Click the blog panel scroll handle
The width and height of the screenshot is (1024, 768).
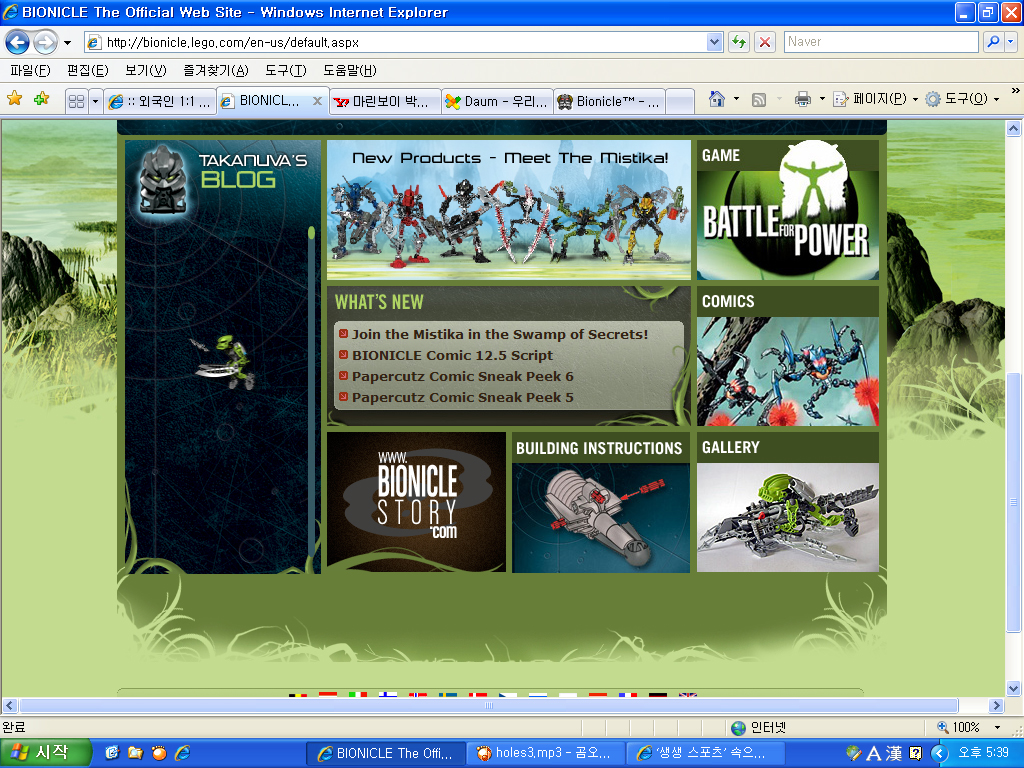click(x=312, y=232)
